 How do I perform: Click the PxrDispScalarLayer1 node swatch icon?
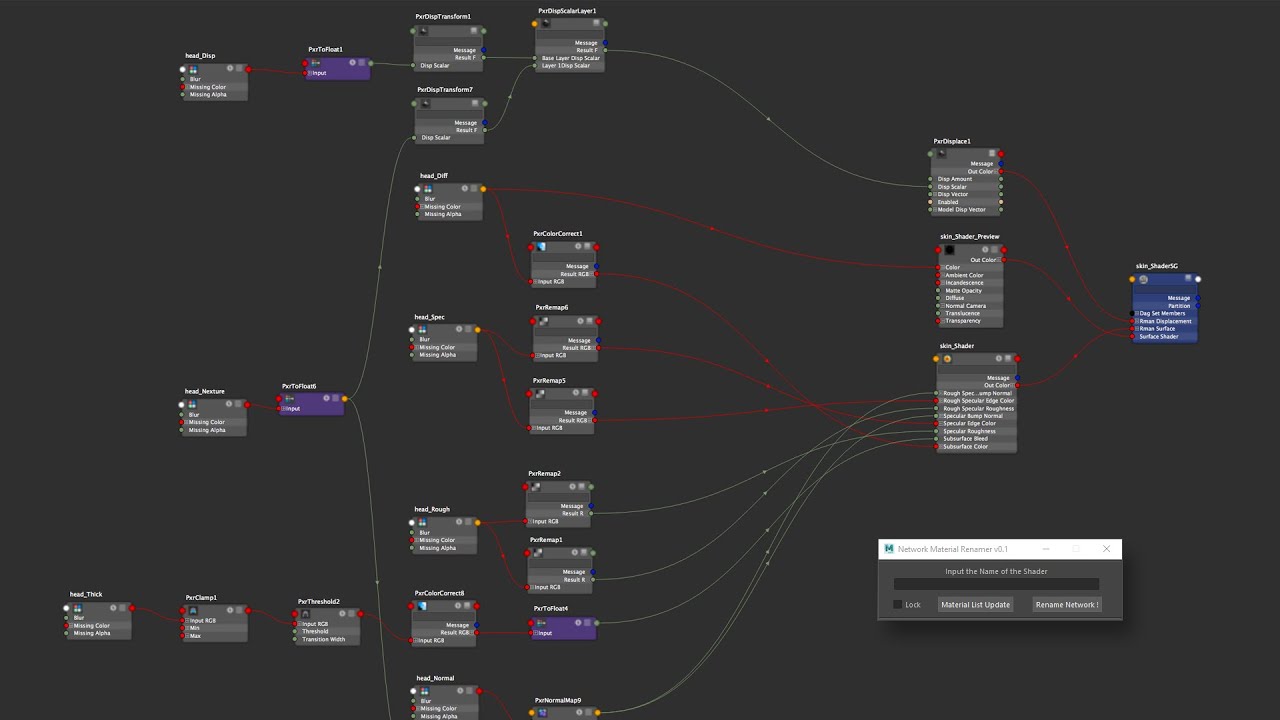[x=546, y=23]
